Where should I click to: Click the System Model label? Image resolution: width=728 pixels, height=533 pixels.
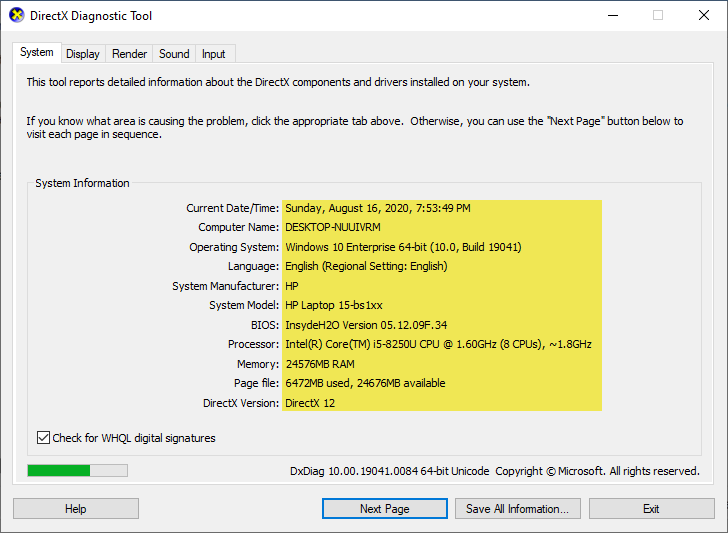tap(244, 306)
